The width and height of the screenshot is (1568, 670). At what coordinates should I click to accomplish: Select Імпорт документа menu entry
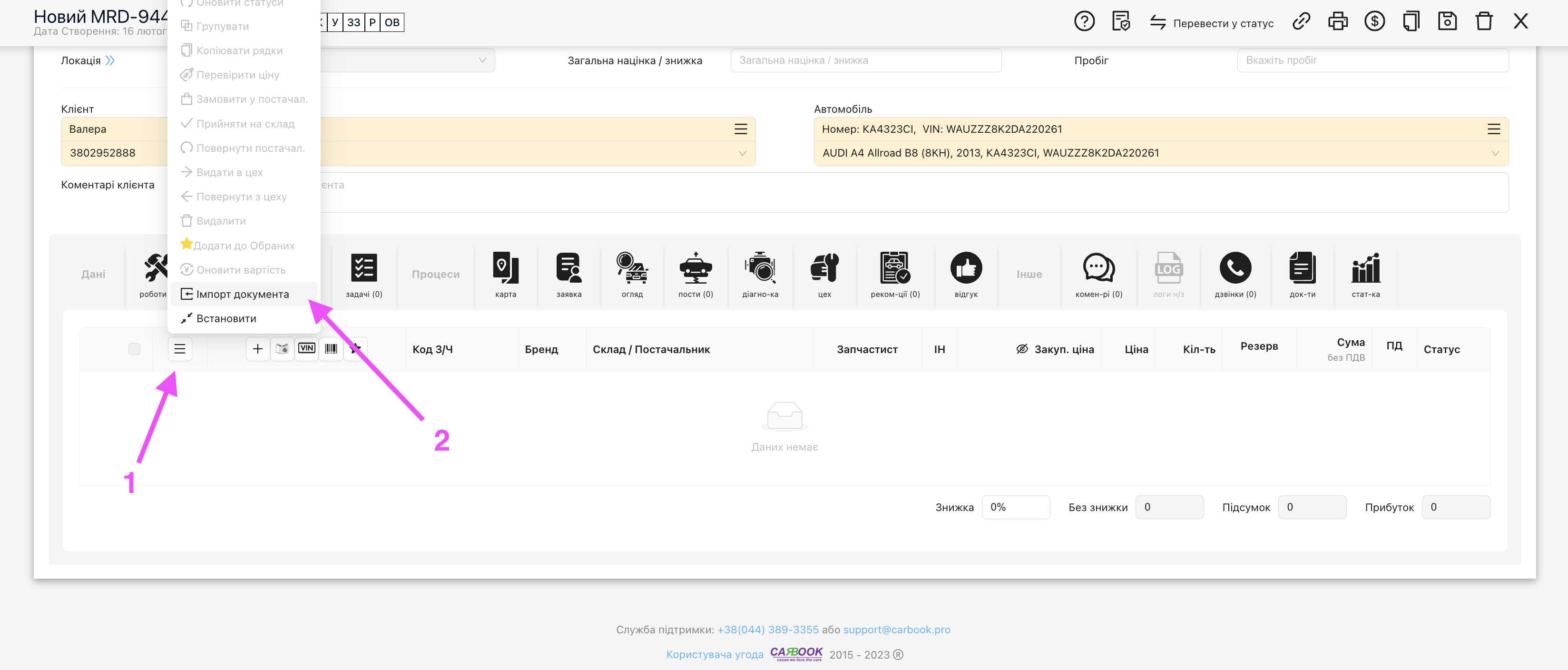pyautogui.click(x=242, y=294)
